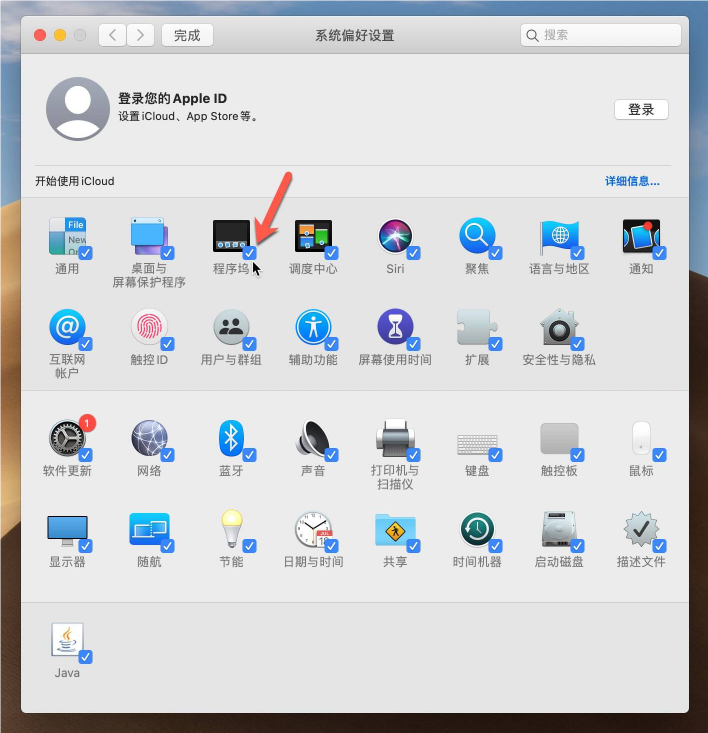The image size is (708, 733).
Task: Open 时间机器 Time Machine icon
Action: pyautogui.click(x=477, y=529)
